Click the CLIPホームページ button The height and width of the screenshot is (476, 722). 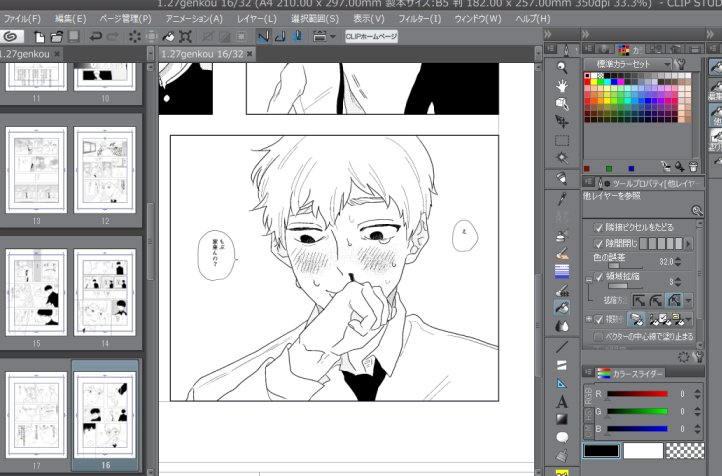point(371,36)
